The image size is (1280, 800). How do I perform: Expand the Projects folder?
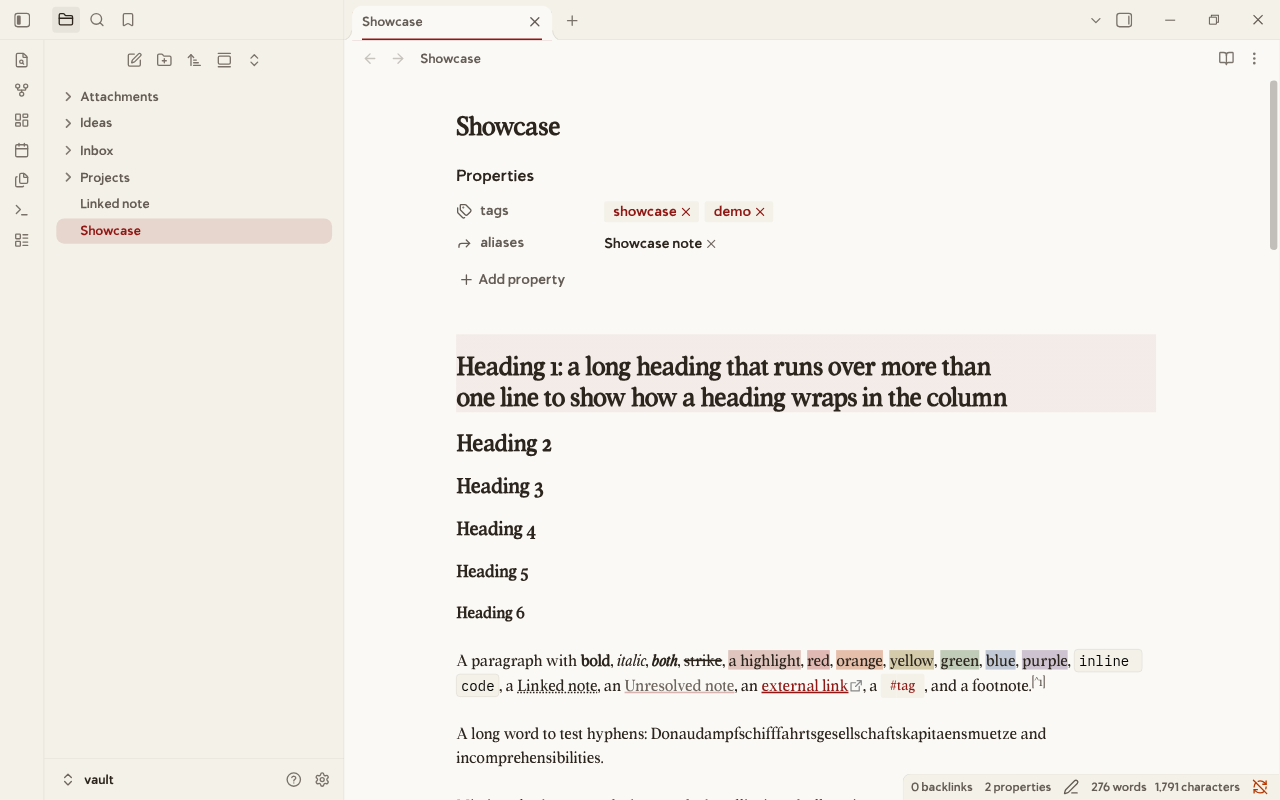click(194, 177)
